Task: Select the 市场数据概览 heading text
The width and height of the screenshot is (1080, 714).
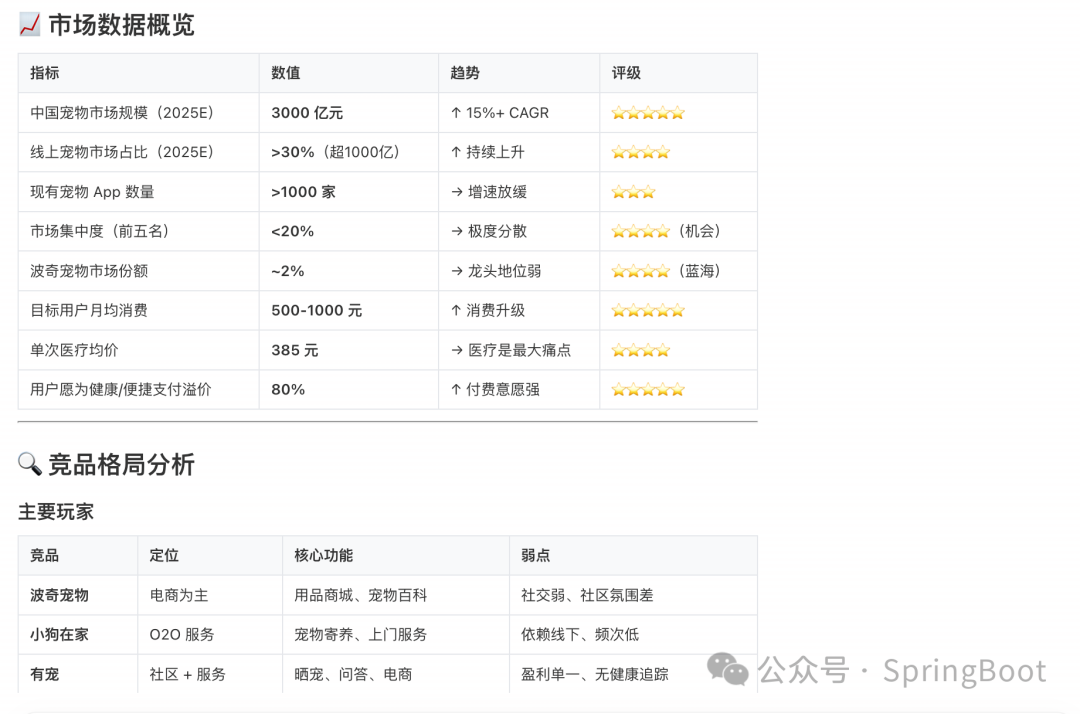Action: click(121, 25)
